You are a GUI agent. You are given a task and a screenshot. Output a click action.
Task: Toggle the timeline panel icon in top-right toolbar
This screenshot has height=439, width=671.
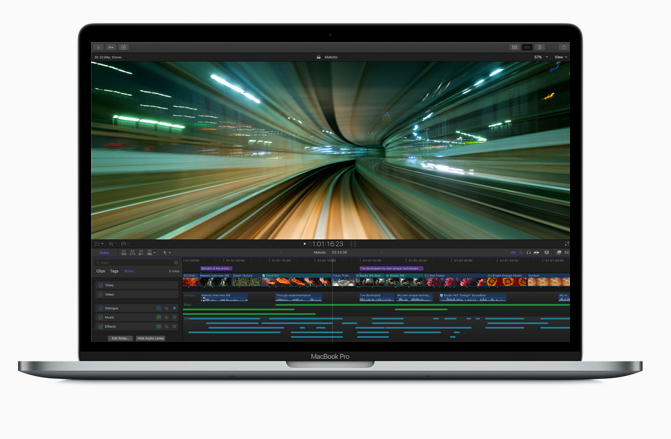[527, 46]
